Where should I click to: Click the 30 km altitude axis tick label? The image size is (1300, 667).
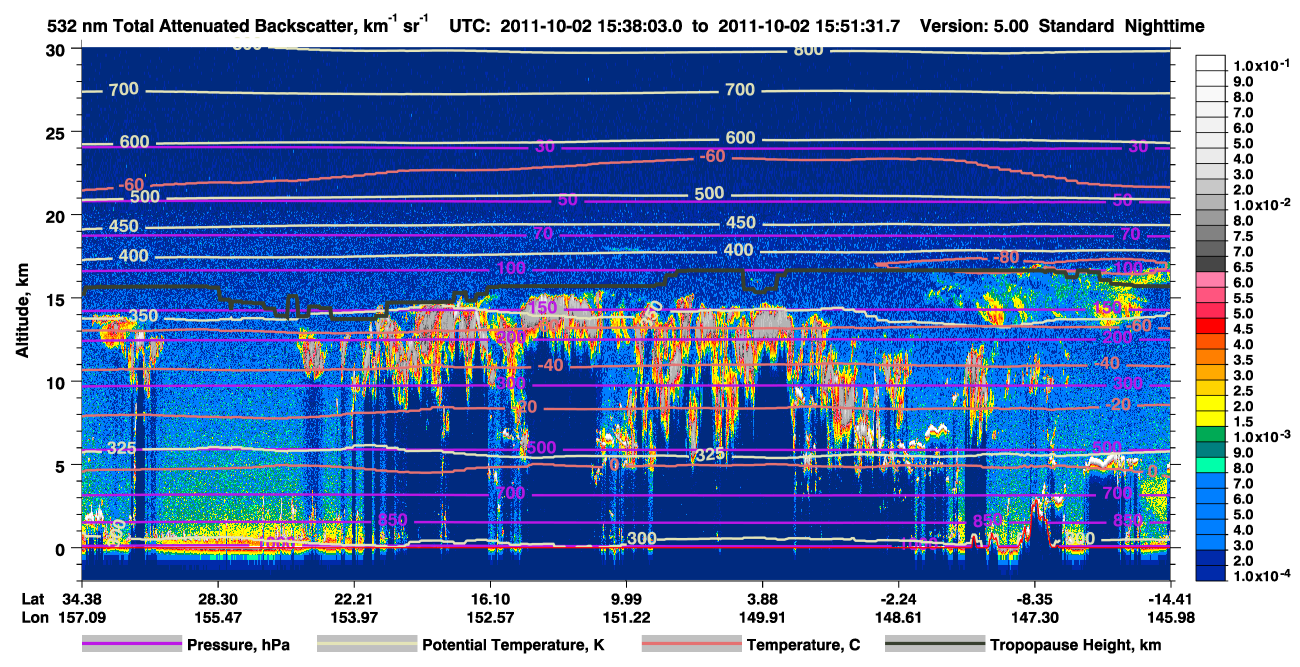(58, 51)
